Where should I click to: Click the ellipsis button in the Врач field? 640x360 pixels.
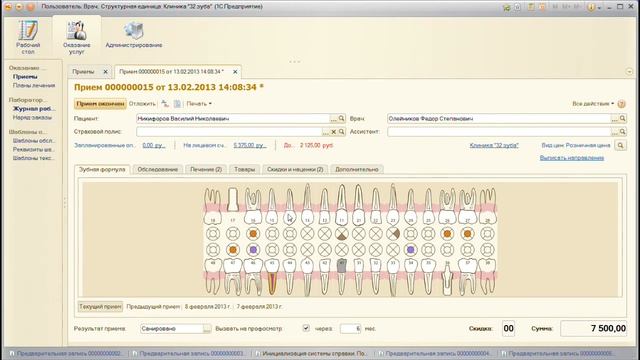[x=614, y=119]
